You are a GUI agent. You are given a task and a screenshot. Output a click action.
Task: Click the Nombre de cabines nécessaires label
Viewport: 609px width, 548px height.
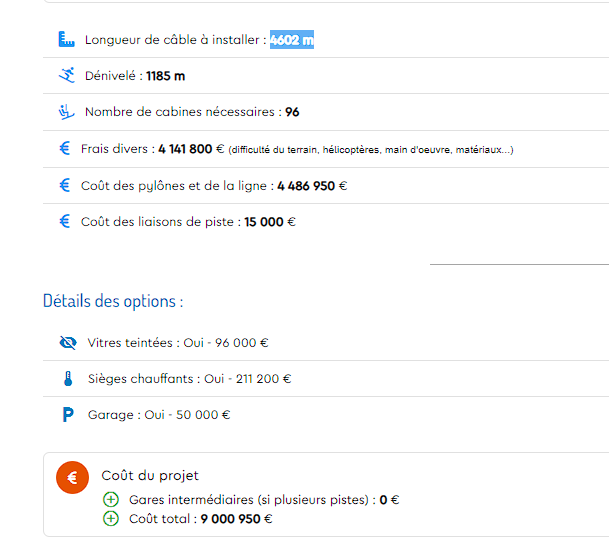pos(183,112)
